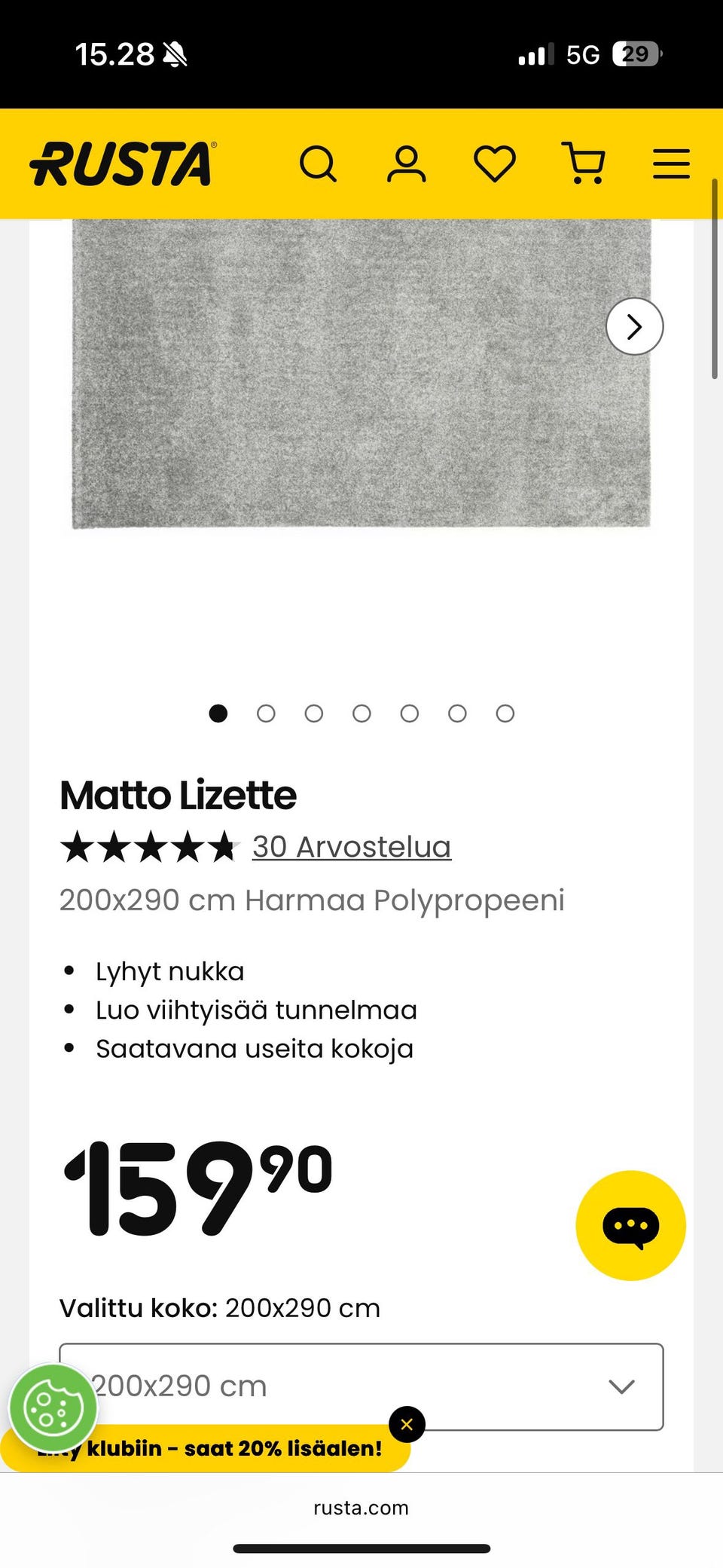Open the shopping cart icon

point(584,164)
